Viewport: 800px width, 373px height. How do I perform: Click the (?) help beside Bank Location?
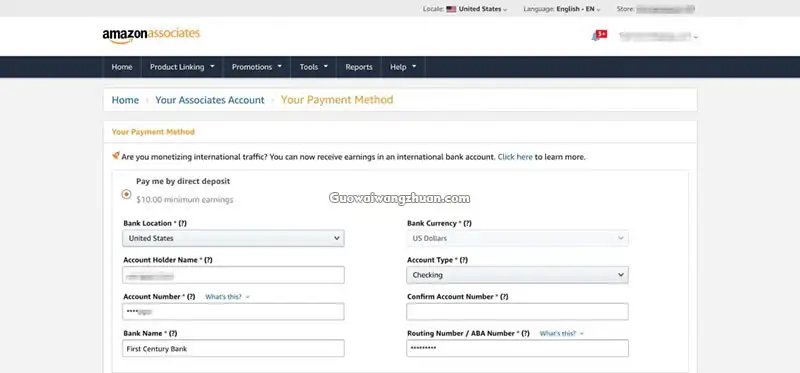click(x=183, y=223)
